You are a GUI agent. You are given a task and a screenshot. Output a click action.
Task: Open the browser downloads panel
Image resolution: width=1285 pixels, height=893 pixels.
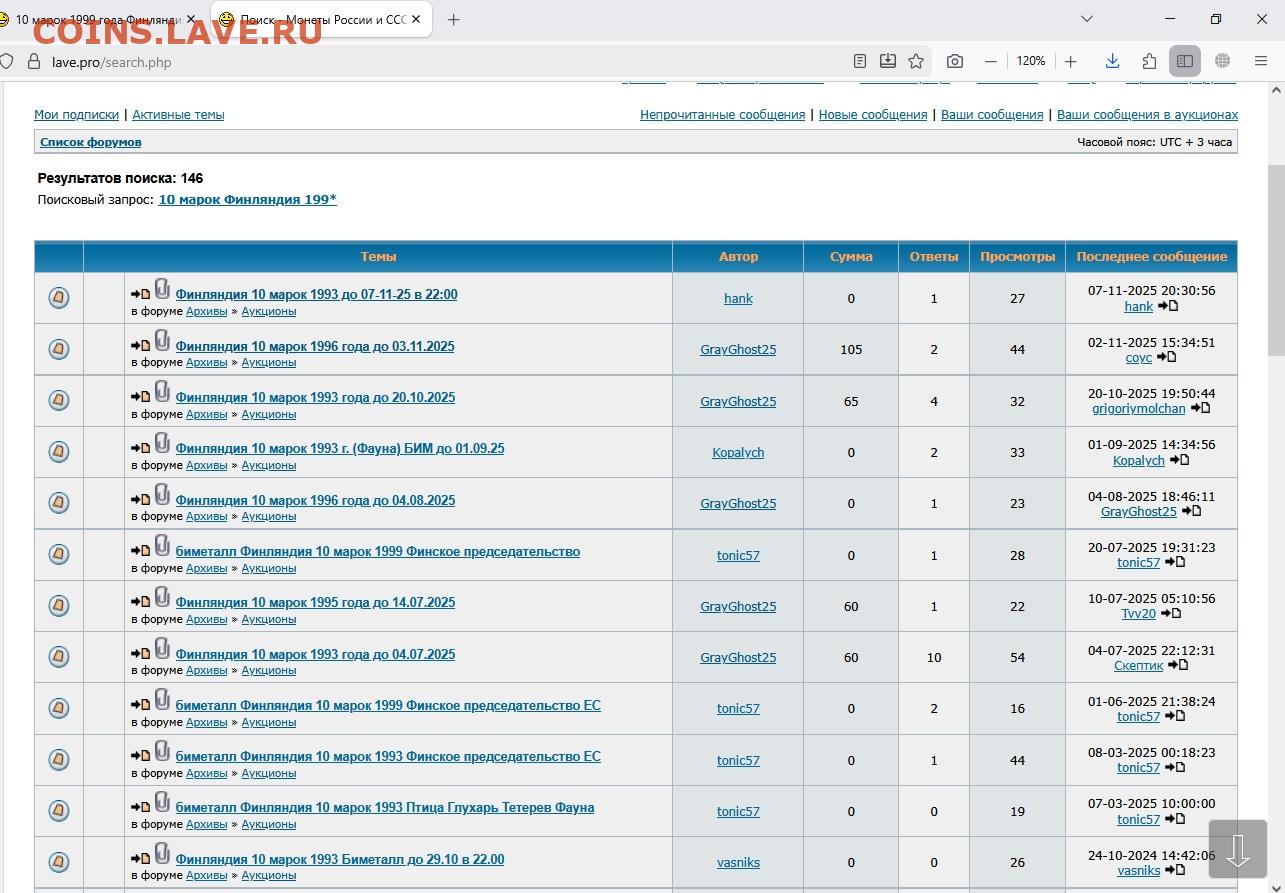click(x=1112, y=61)
